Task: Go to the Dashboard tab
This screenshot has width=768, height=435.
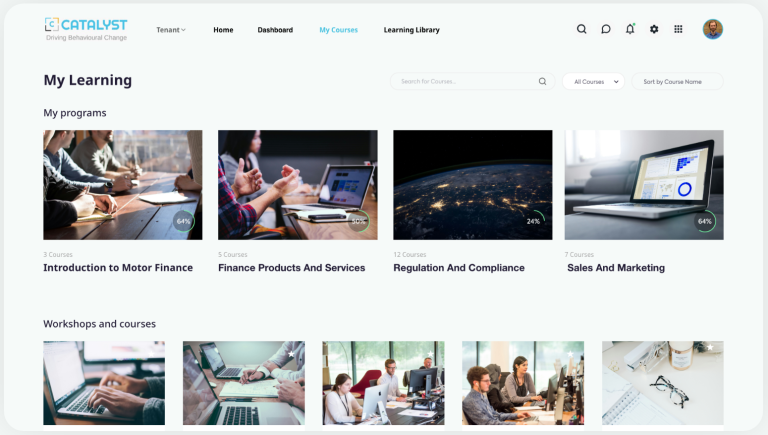Action: tap(275, 30)
